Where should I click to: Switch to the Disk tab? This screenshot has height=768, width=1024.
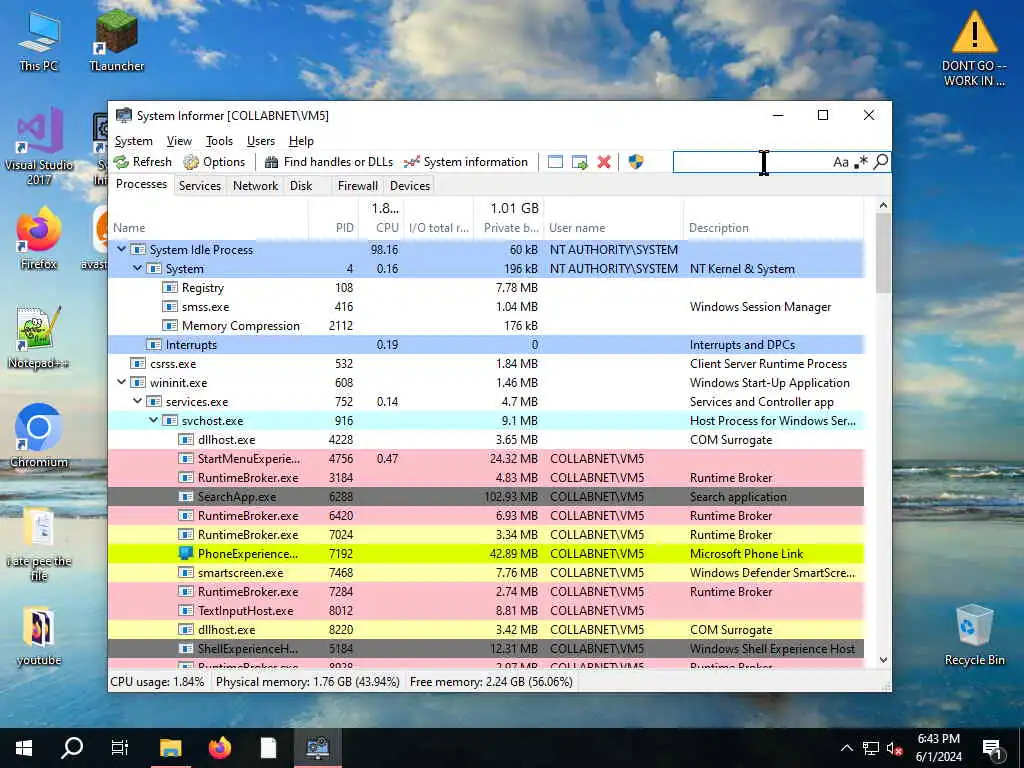click(x=301, y=185)
